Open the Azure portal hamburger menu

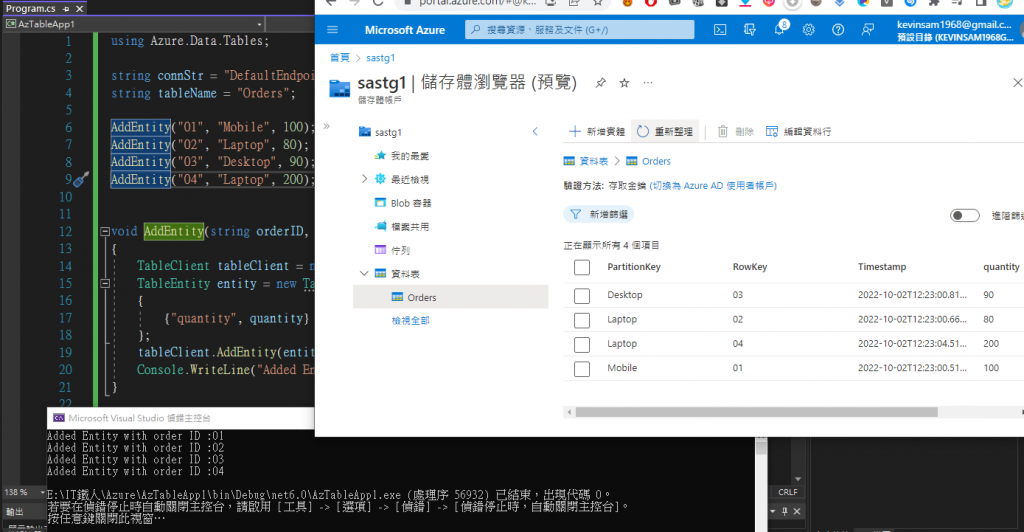(x=332, y=30)
